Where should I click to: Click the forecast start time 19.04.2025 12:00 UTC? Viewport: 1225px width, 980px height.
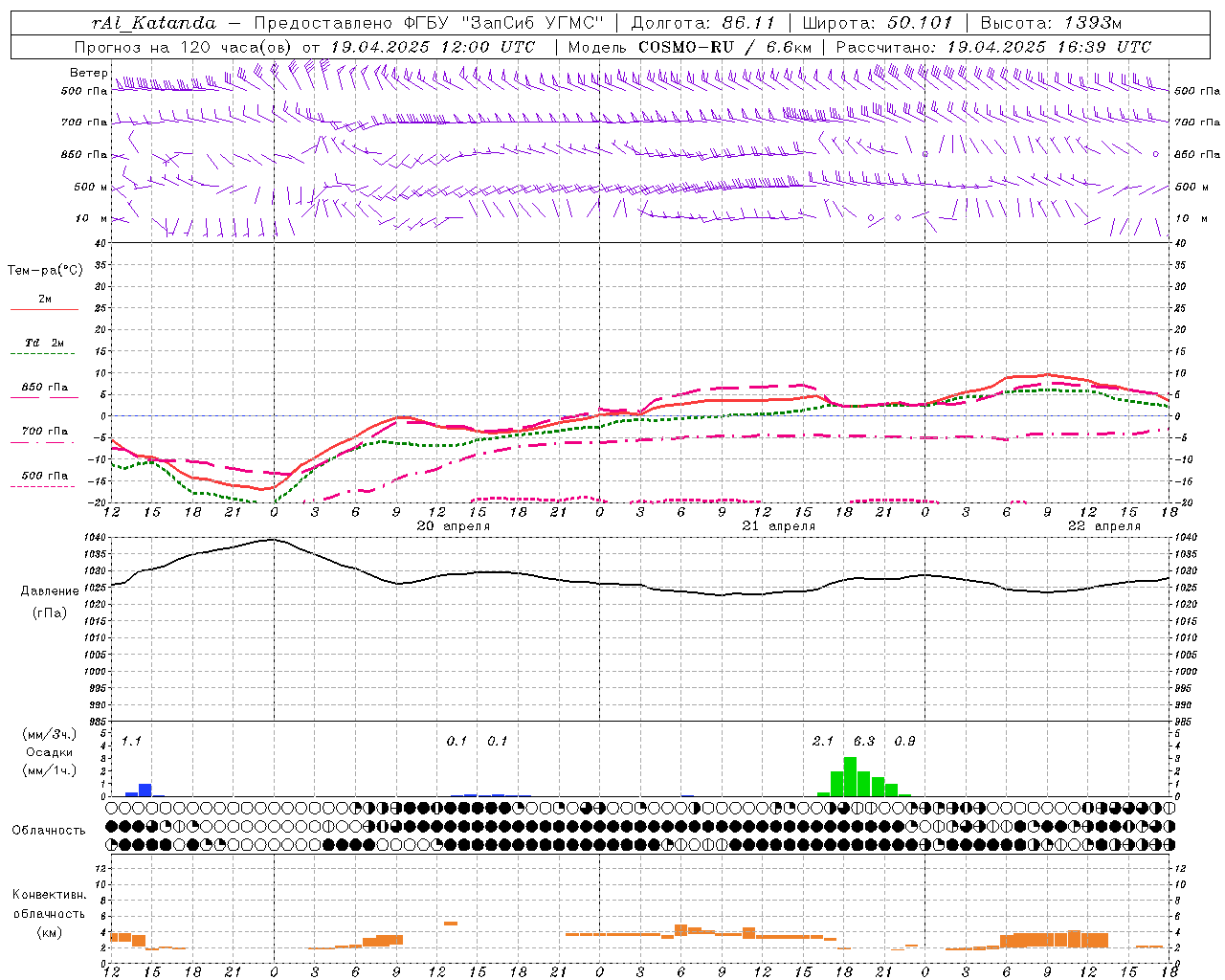pos(433,47)
